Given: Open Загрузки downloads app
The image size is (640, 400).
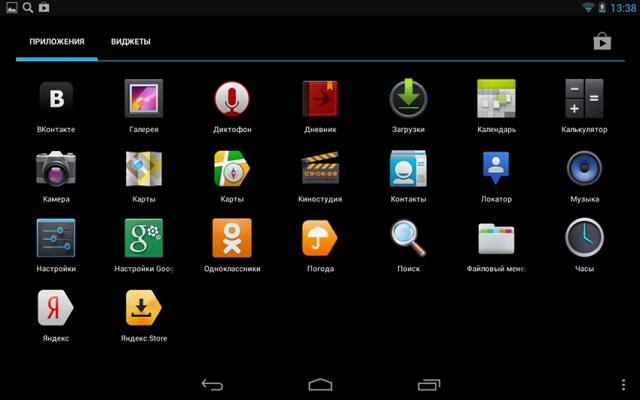Looking at the screenshot, I should pos(408,99).
